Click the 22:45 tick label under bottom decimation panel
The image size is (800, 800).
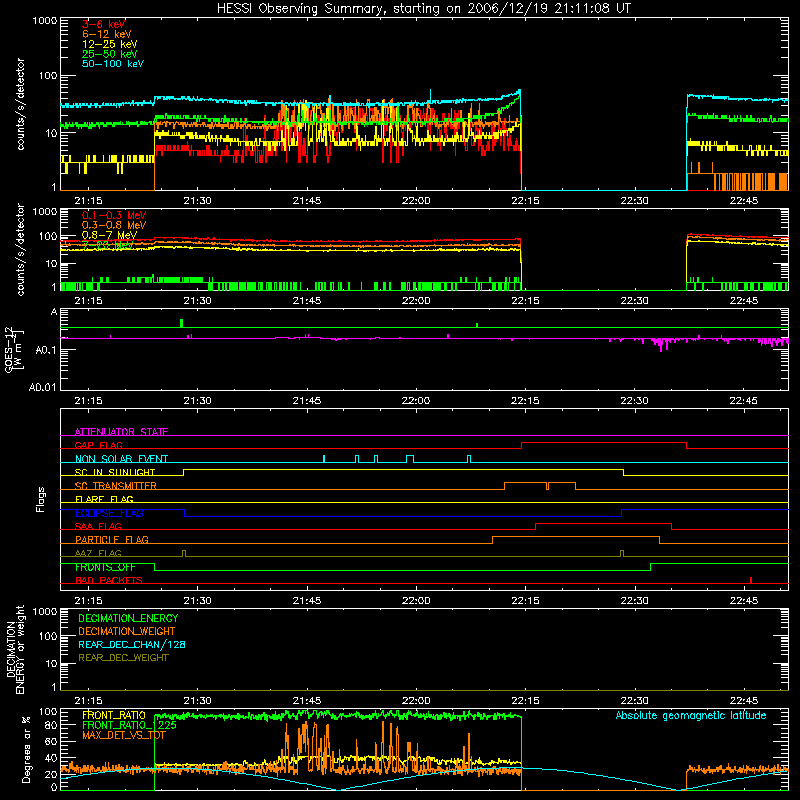click(744, 701)
